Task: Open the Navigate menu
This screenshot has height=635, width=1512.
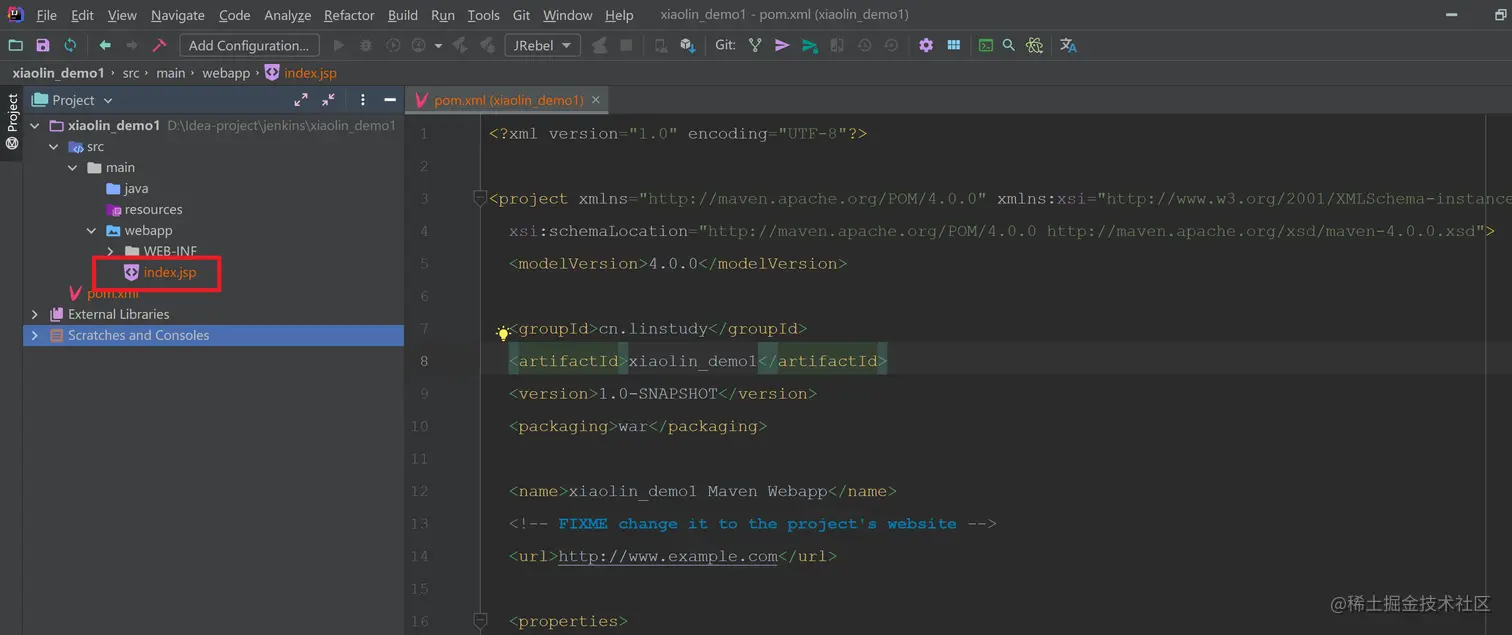Action: 178,15
